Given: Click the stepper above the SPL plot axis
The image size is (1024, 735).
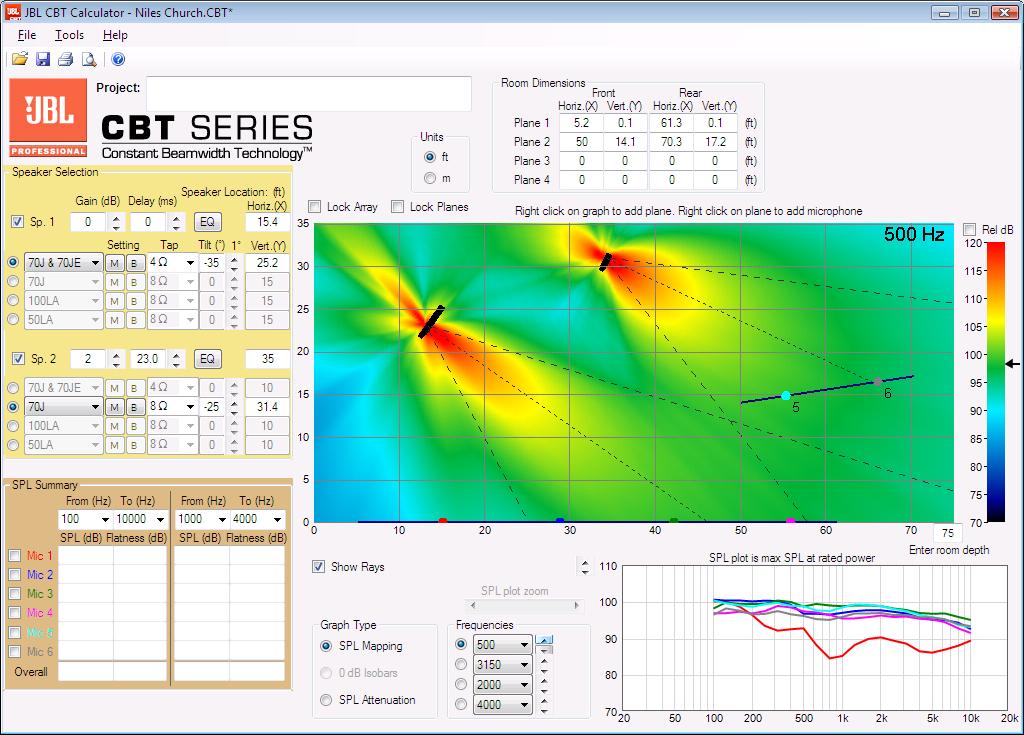Looking at the screenshot, I should [x=585, y=566].
